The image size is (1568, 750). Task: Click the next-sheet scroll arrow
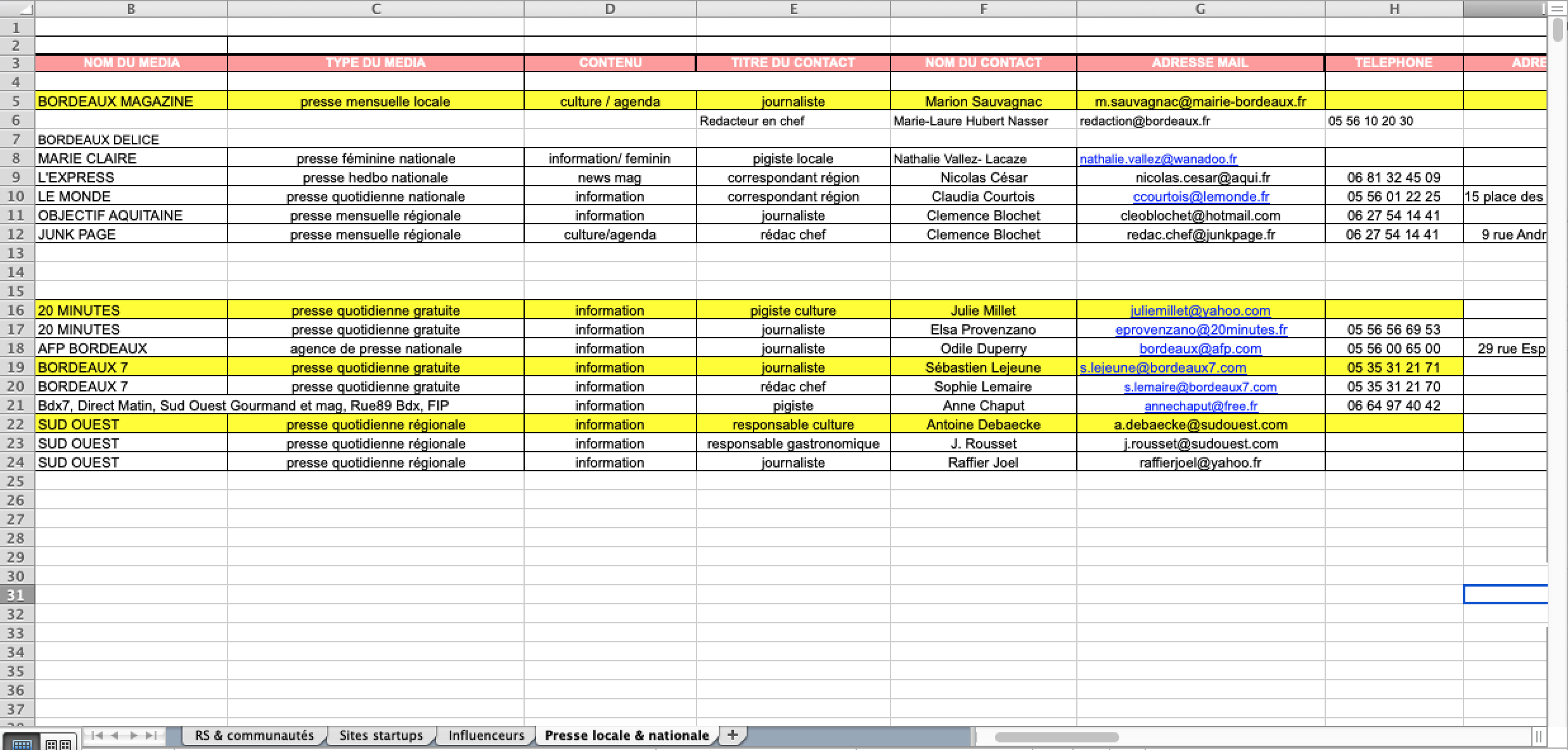[x=135, y=735]
